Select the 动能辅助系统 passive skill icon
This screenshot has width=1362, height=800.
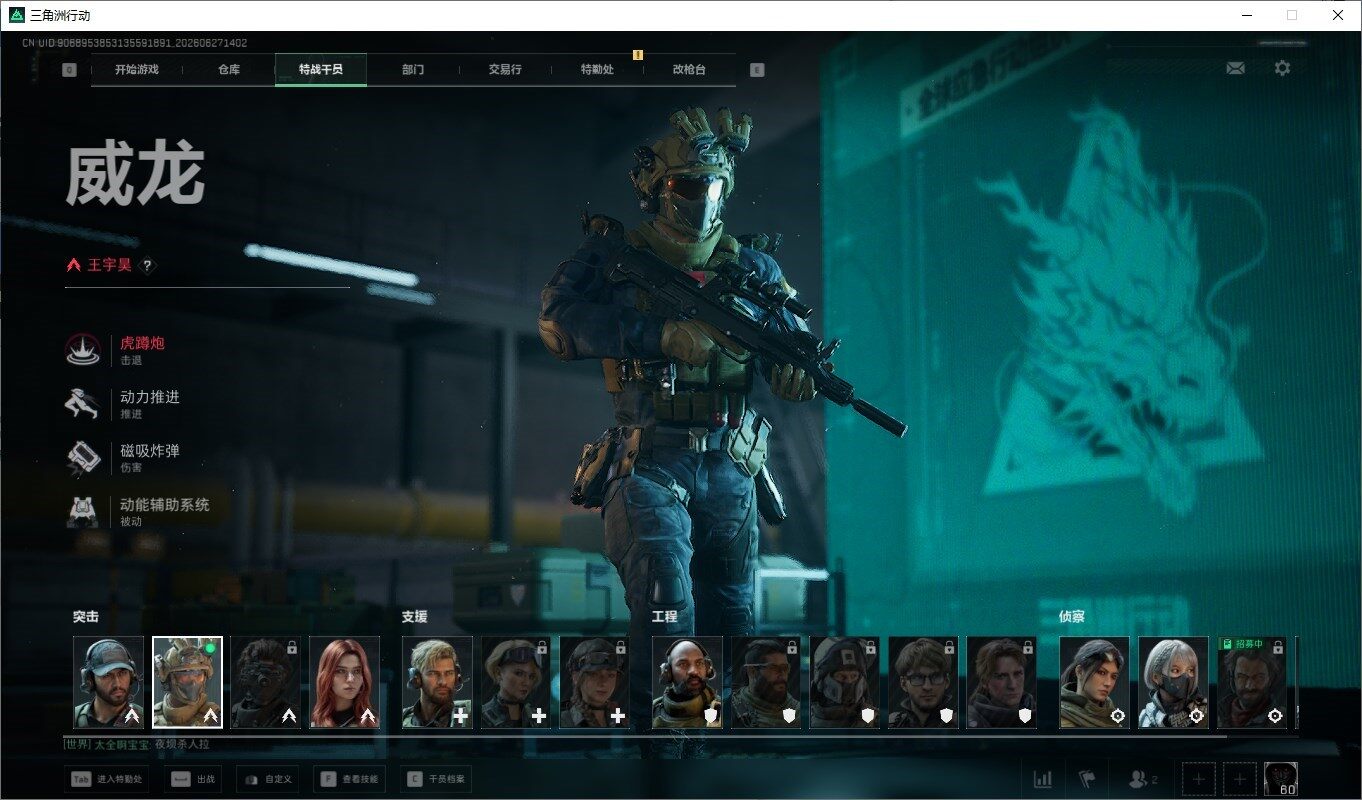point(83,511)
